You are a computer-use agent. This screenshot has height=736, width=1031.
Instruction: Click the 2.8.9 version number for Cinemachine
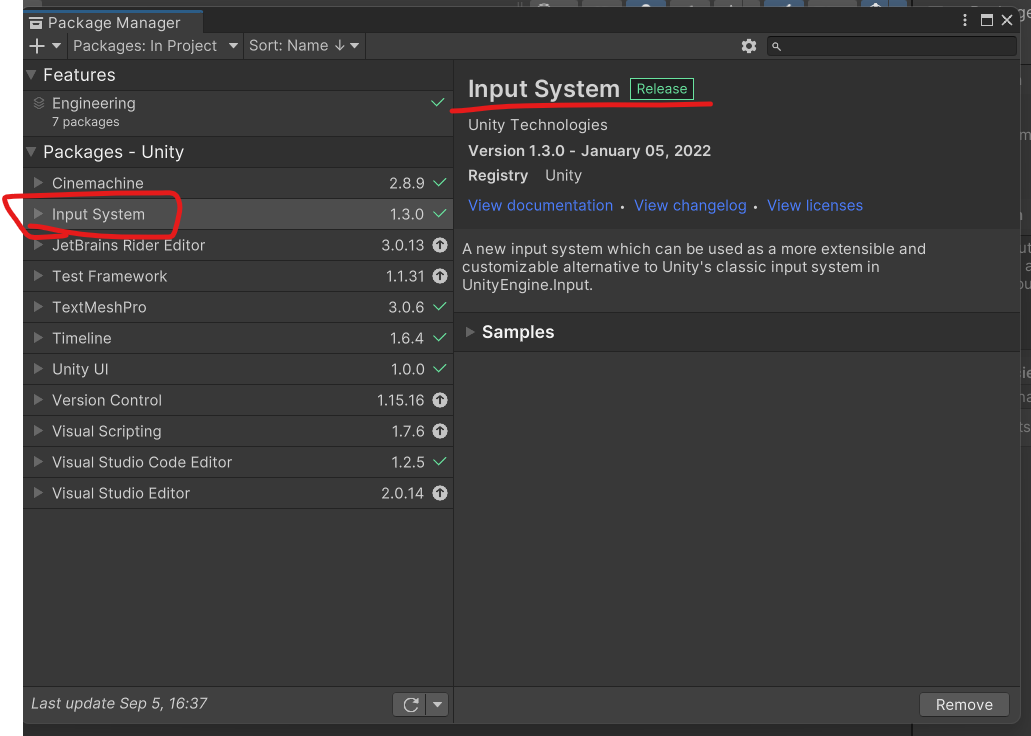tap(406, 184)
